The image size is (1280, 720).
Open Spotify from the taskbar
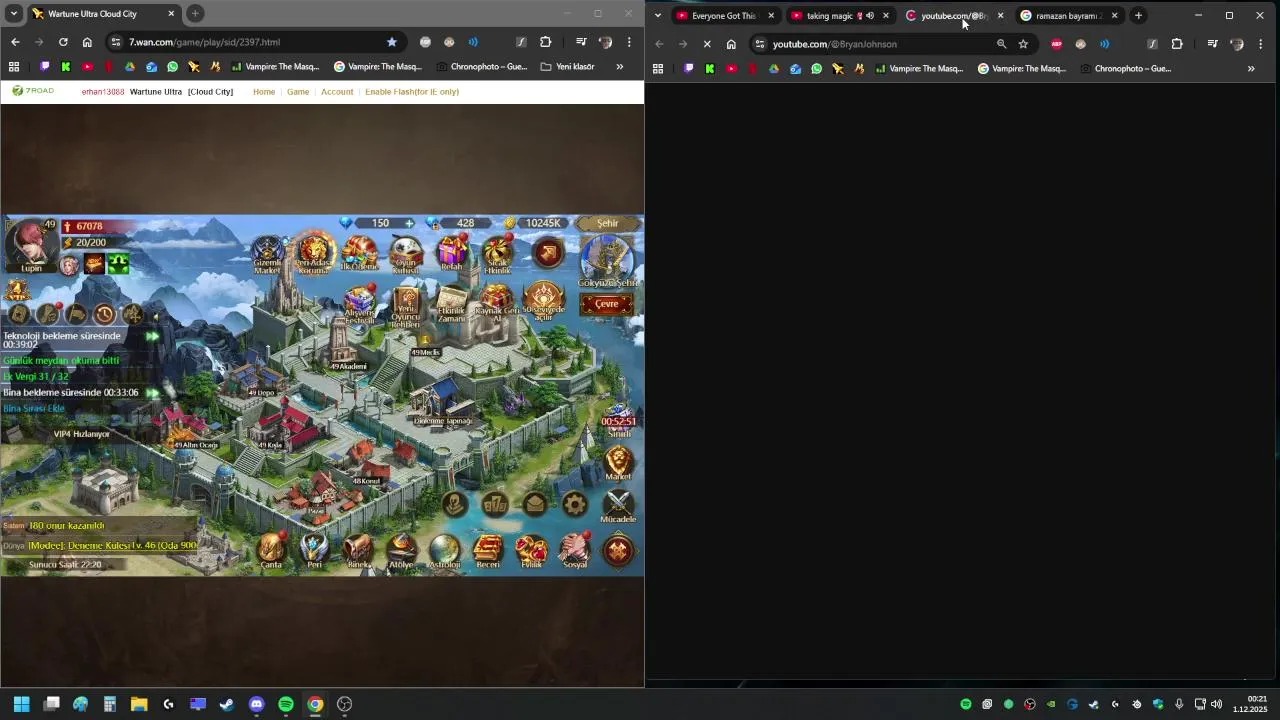pyautogui.click(x=286, y=704)
